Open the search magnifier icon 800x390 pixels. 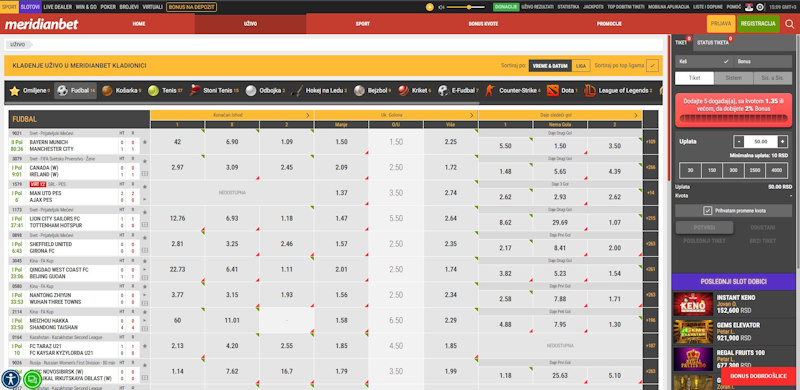(x=790, y=23)
